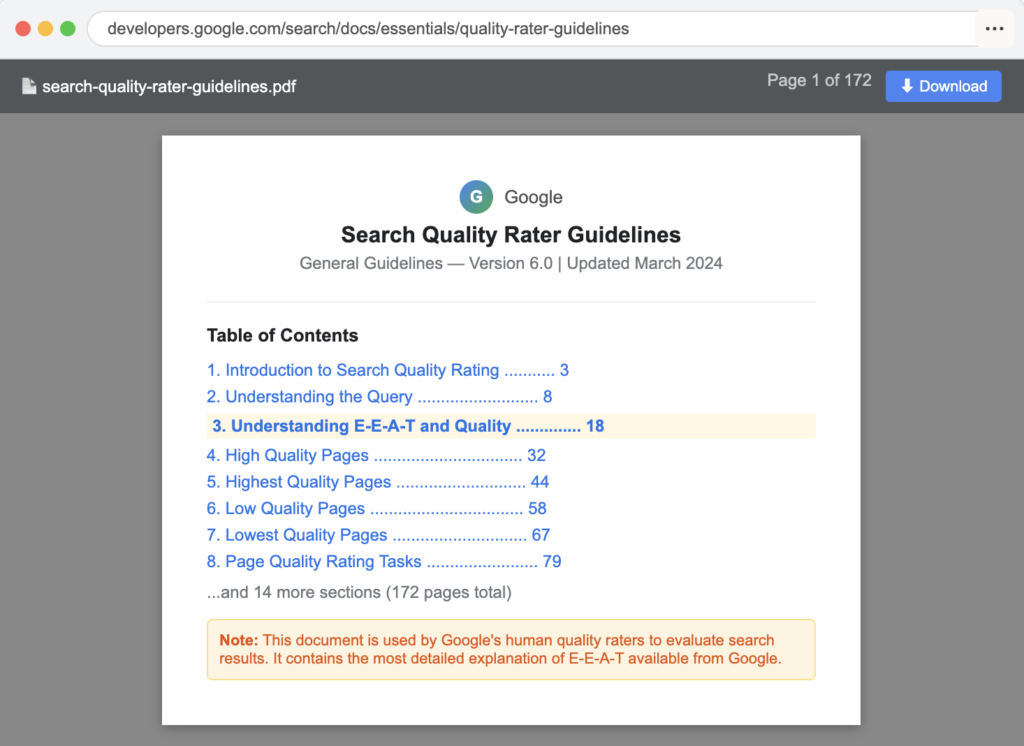The image size is (1024, 746).
Task: Open Lowest Quality Pages link
Action: [379, 535]
